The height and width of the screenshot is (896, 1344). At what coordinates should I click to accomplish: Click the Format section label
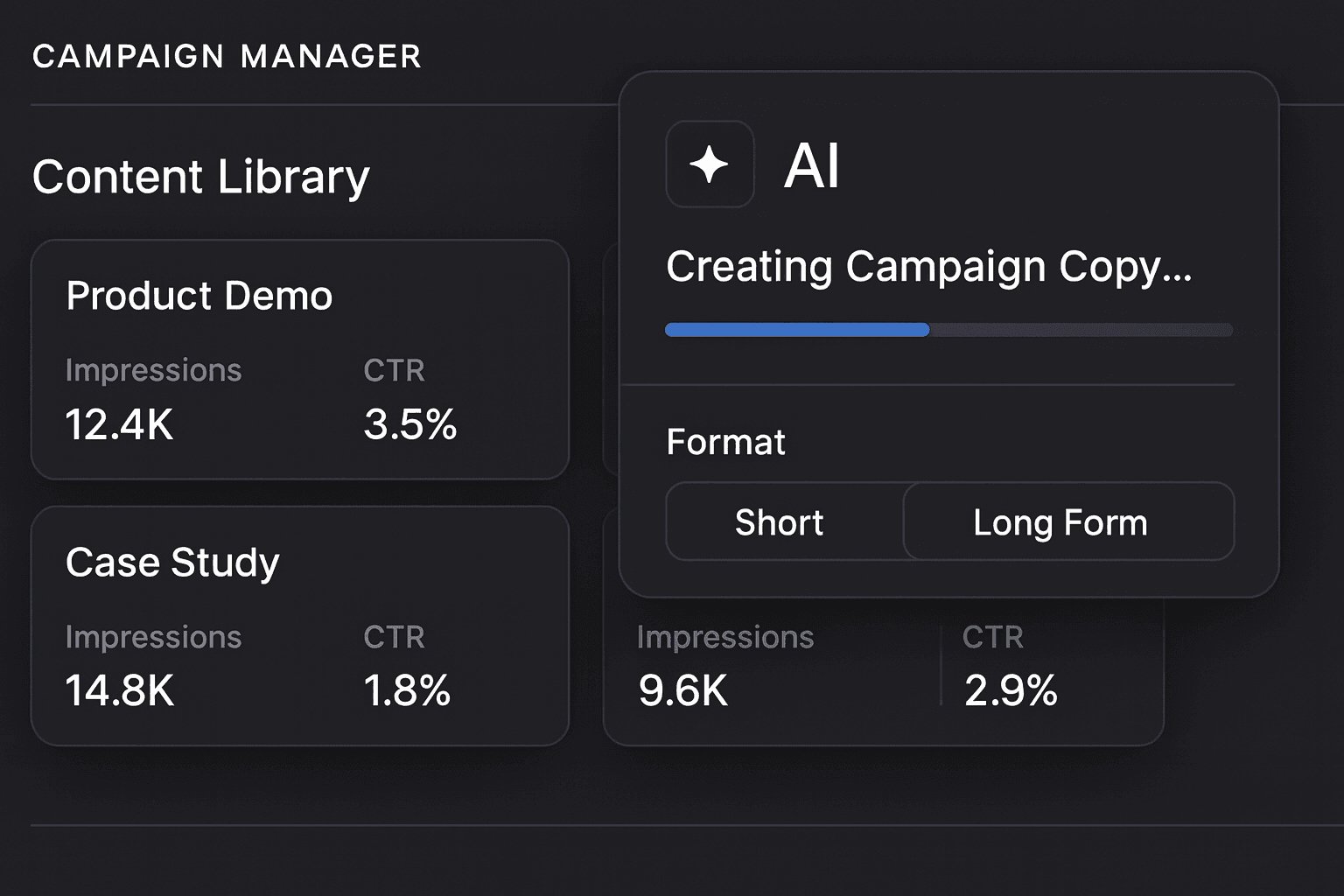click(x=725, y=443)
